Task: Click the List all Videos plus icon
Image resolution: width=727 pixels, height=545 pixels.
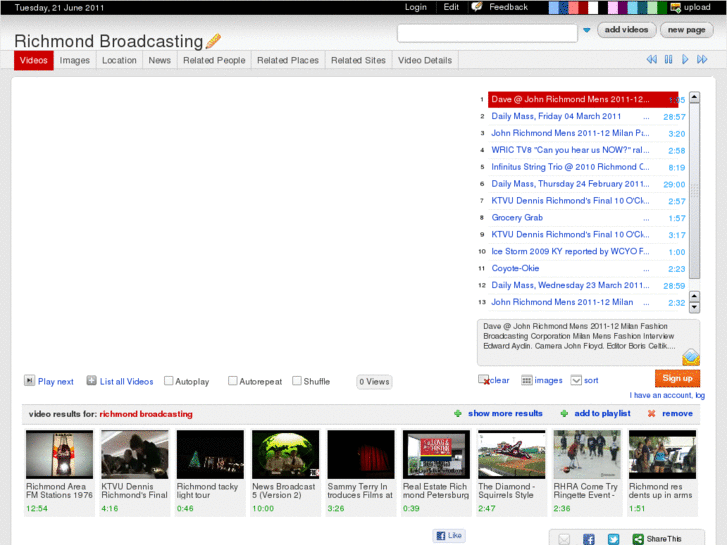Action: [91, 381]
